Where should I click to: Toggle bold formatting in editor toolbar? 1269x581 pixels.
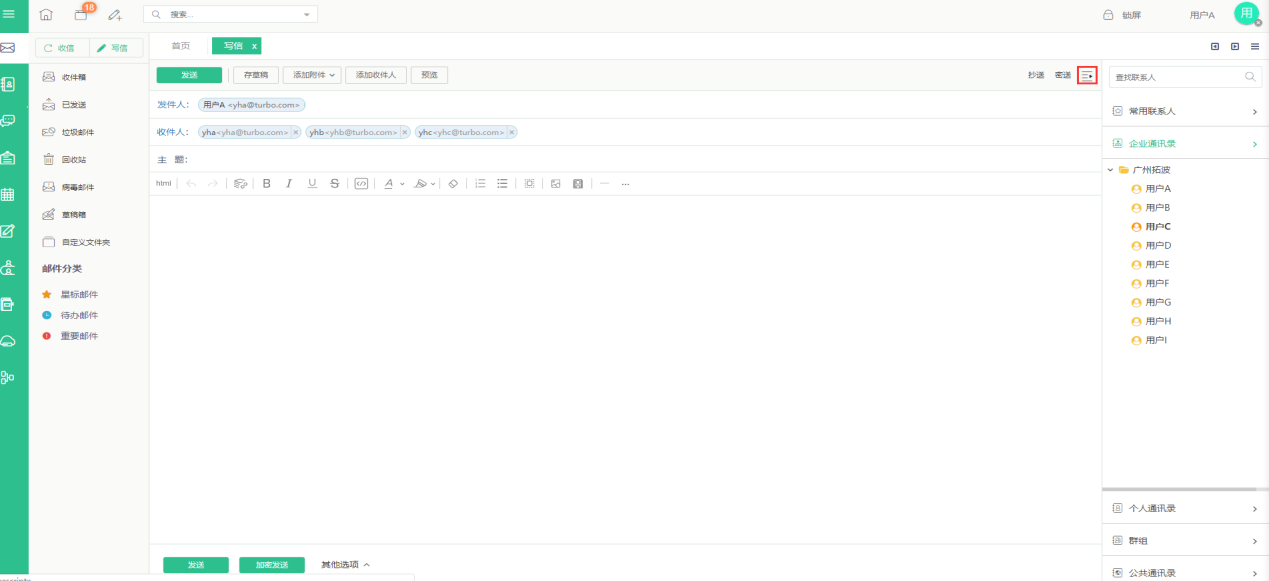click(x=266, y=184)
